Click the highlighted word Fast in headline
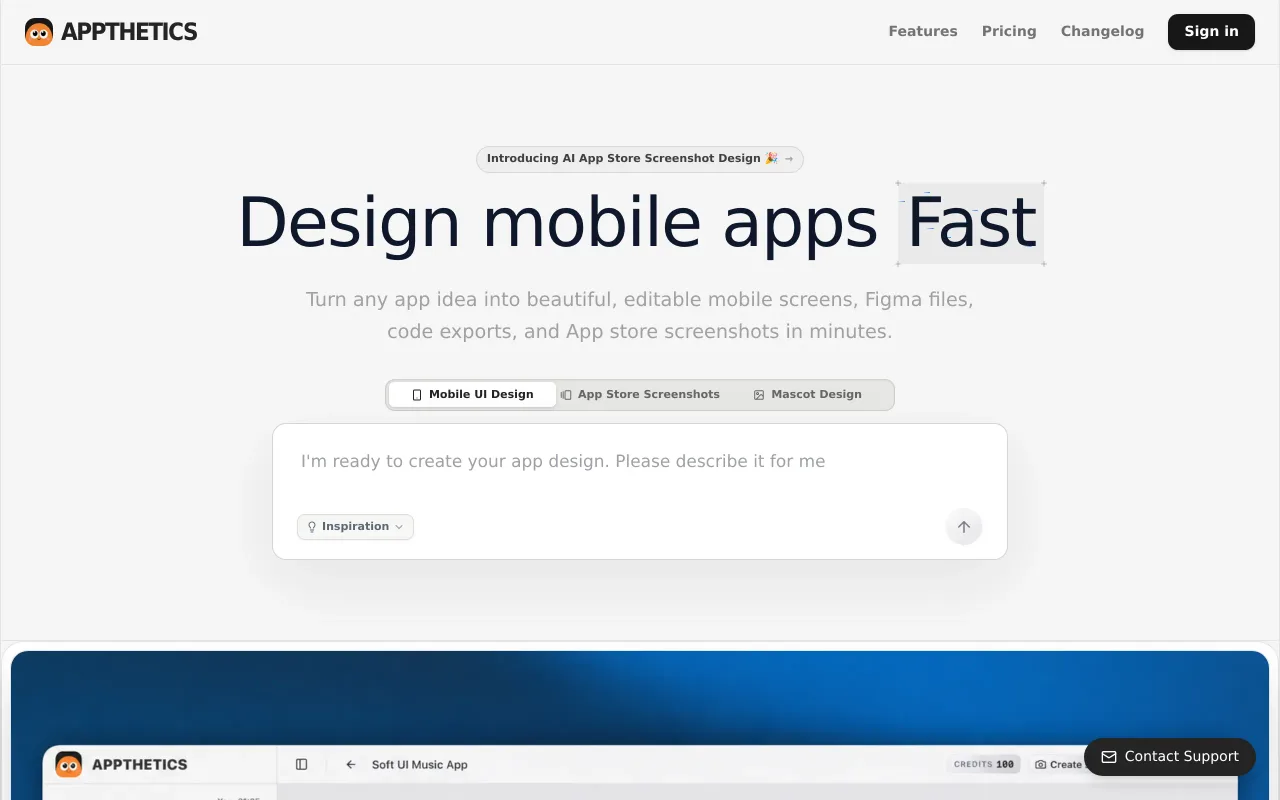 (x=971, y=223)
